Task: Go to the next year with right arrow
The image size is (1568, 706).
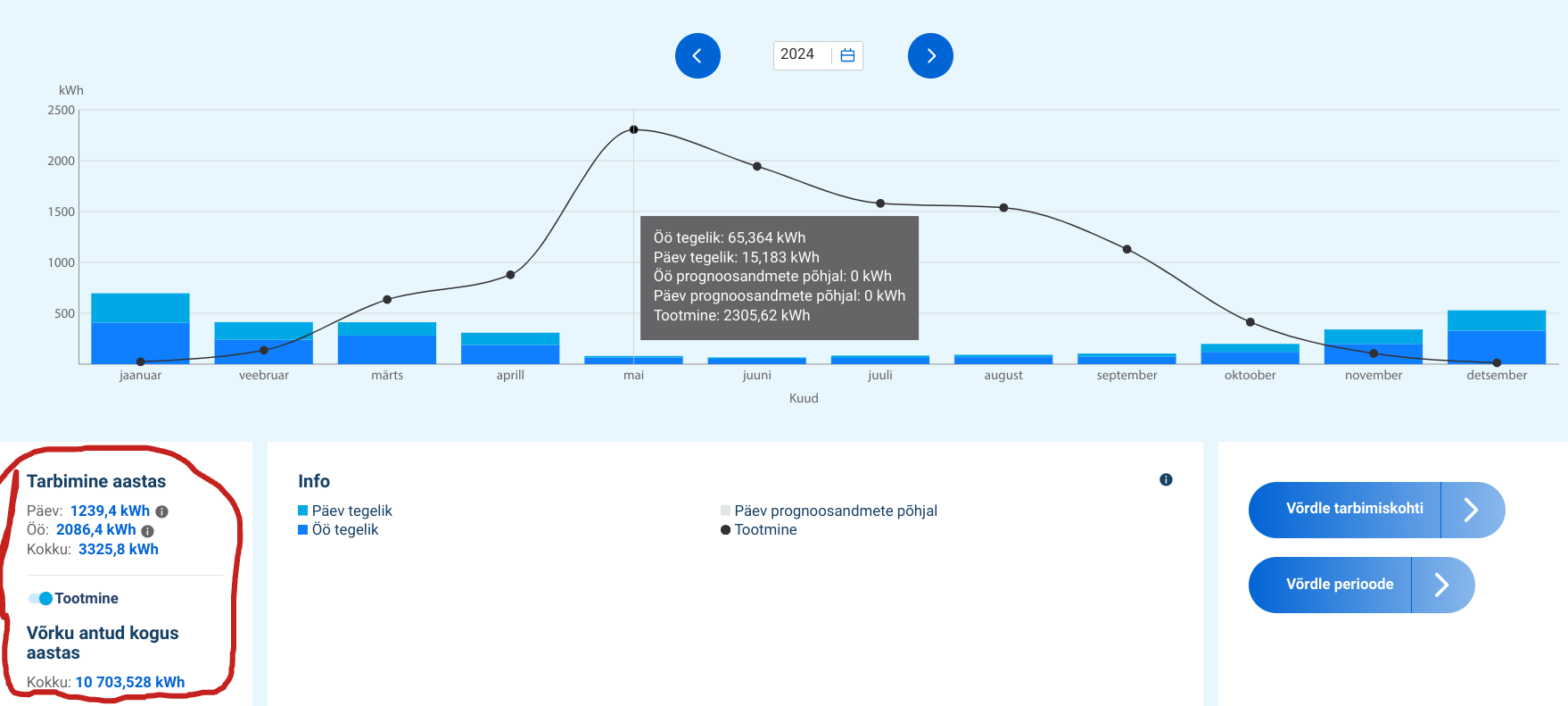Action: 930,55
